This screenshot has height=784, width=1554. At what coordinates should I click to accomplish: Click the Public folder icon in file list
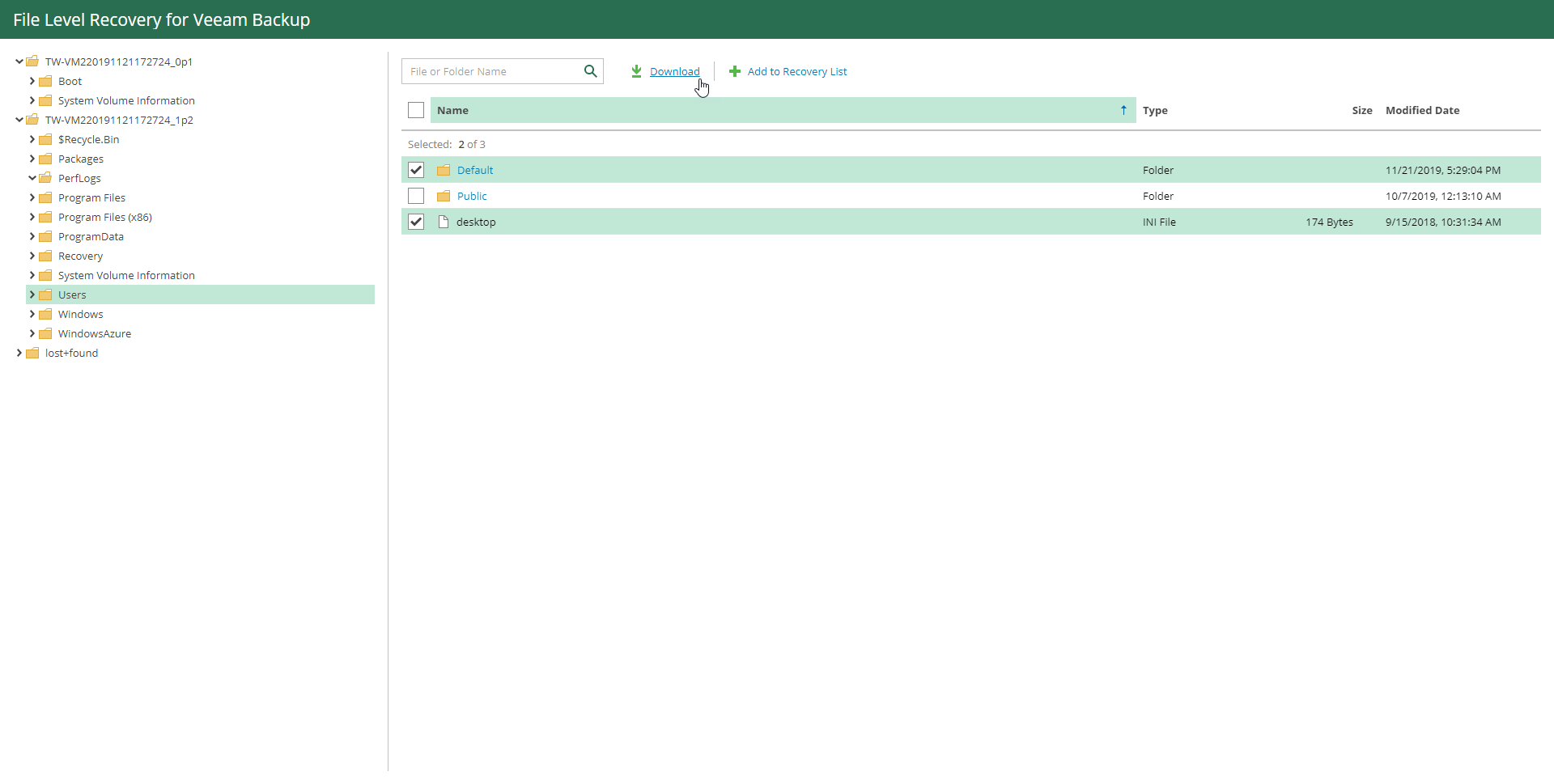click(x=444, y=196)
